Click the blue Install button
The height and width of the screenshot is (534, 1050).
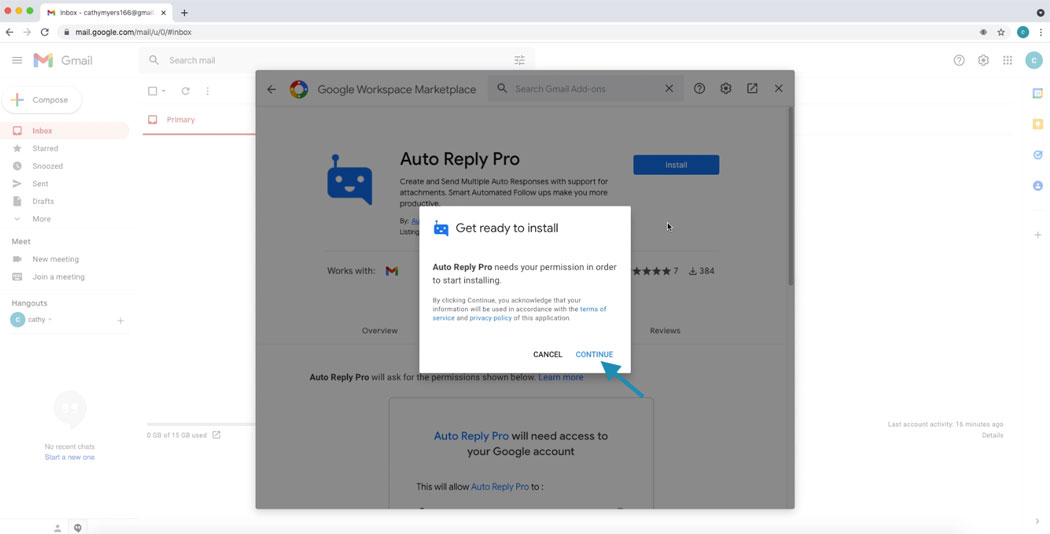click(x=676, y=165)
